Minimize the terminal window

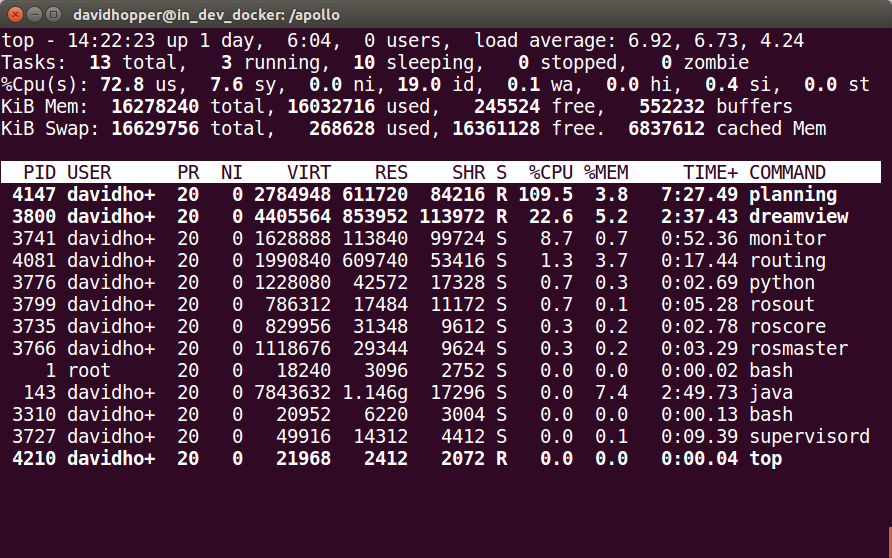[x=35, y=14]
